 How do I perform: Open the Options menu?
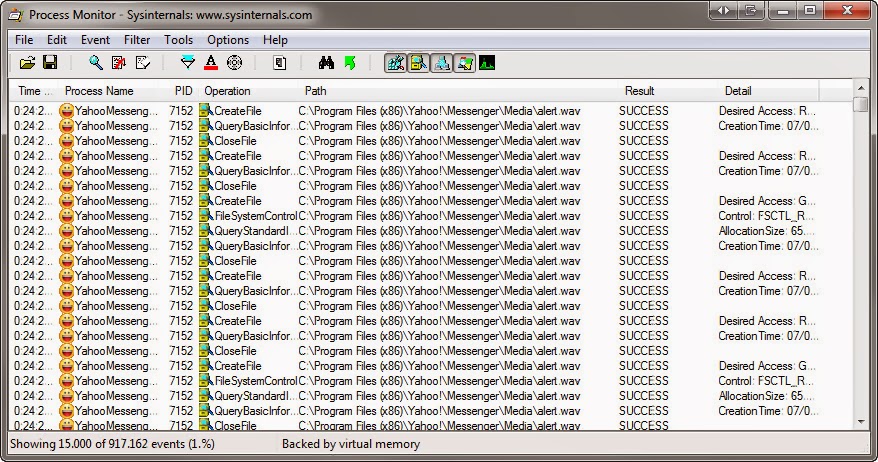click(x=228, y=40)
